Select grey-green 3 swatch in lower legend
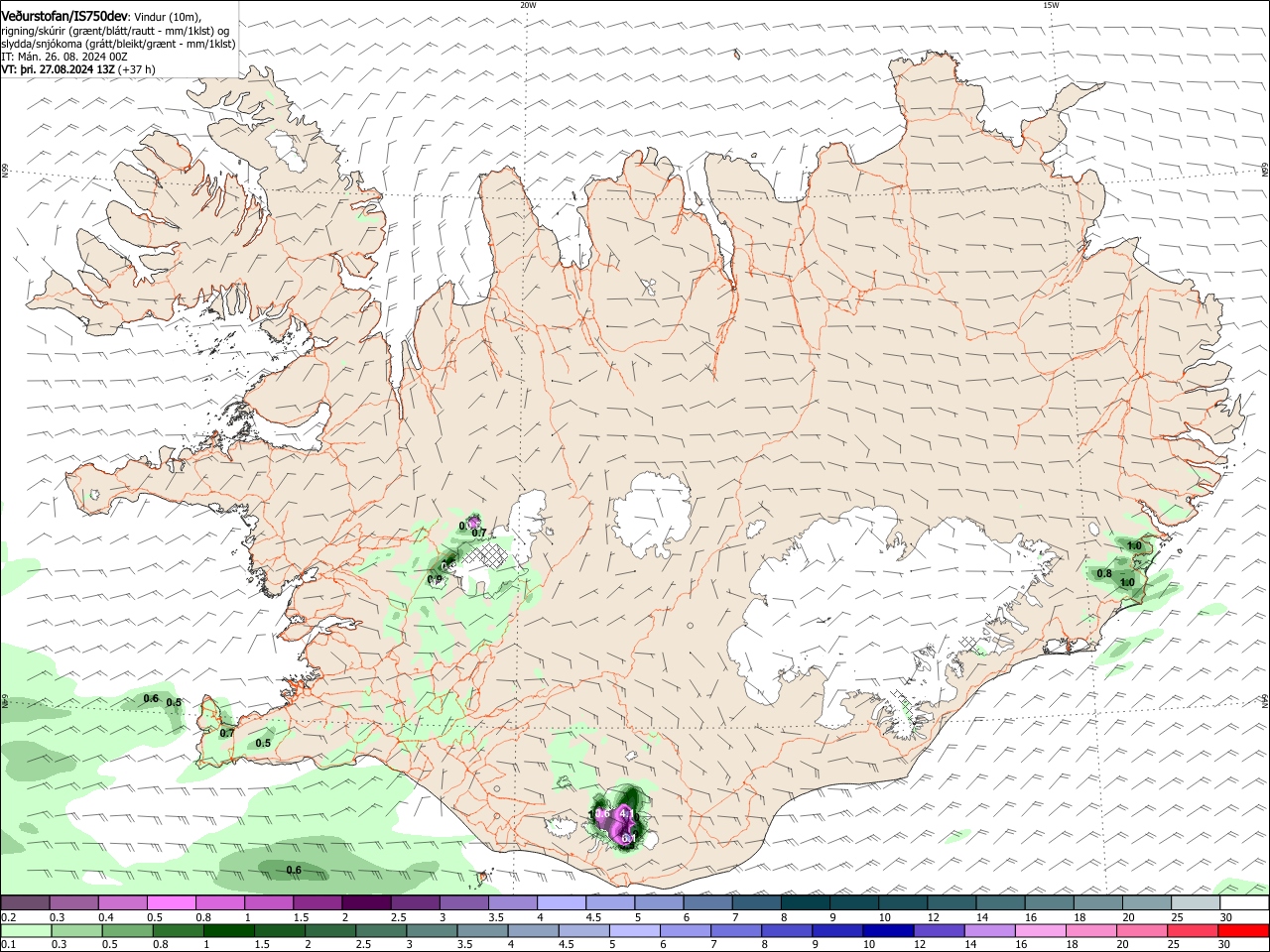This screenshot has width=1270, height=952. (x=433, y=931)
